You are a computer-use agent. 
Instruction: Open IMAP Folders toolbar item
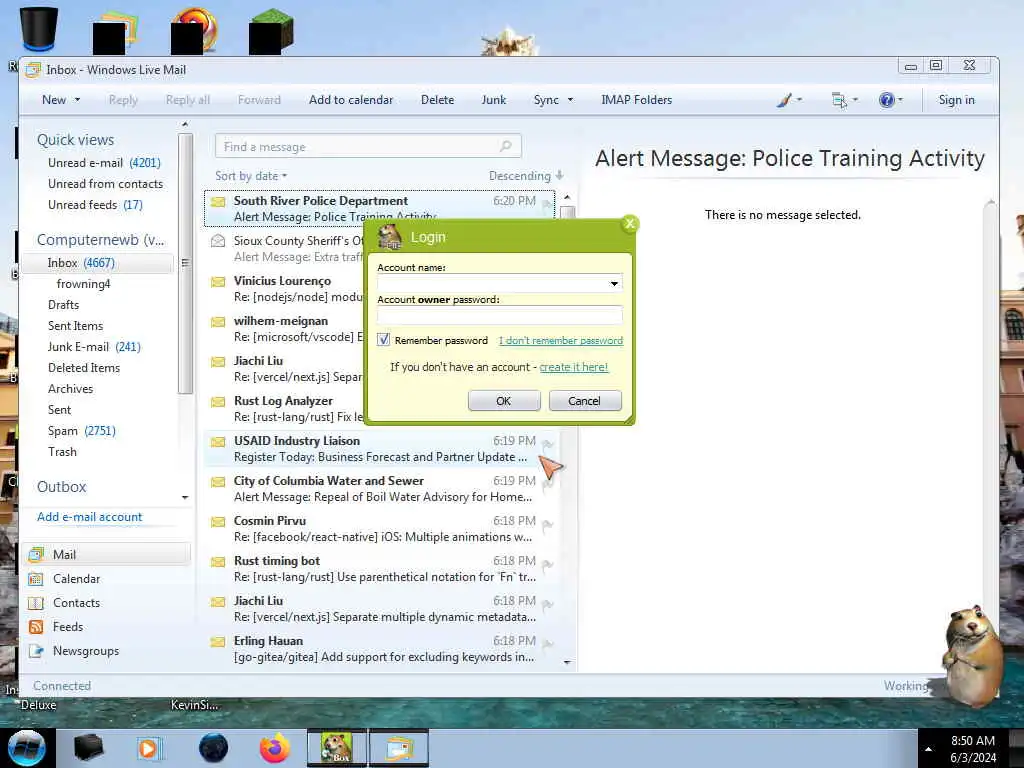(x=636, y=100)
